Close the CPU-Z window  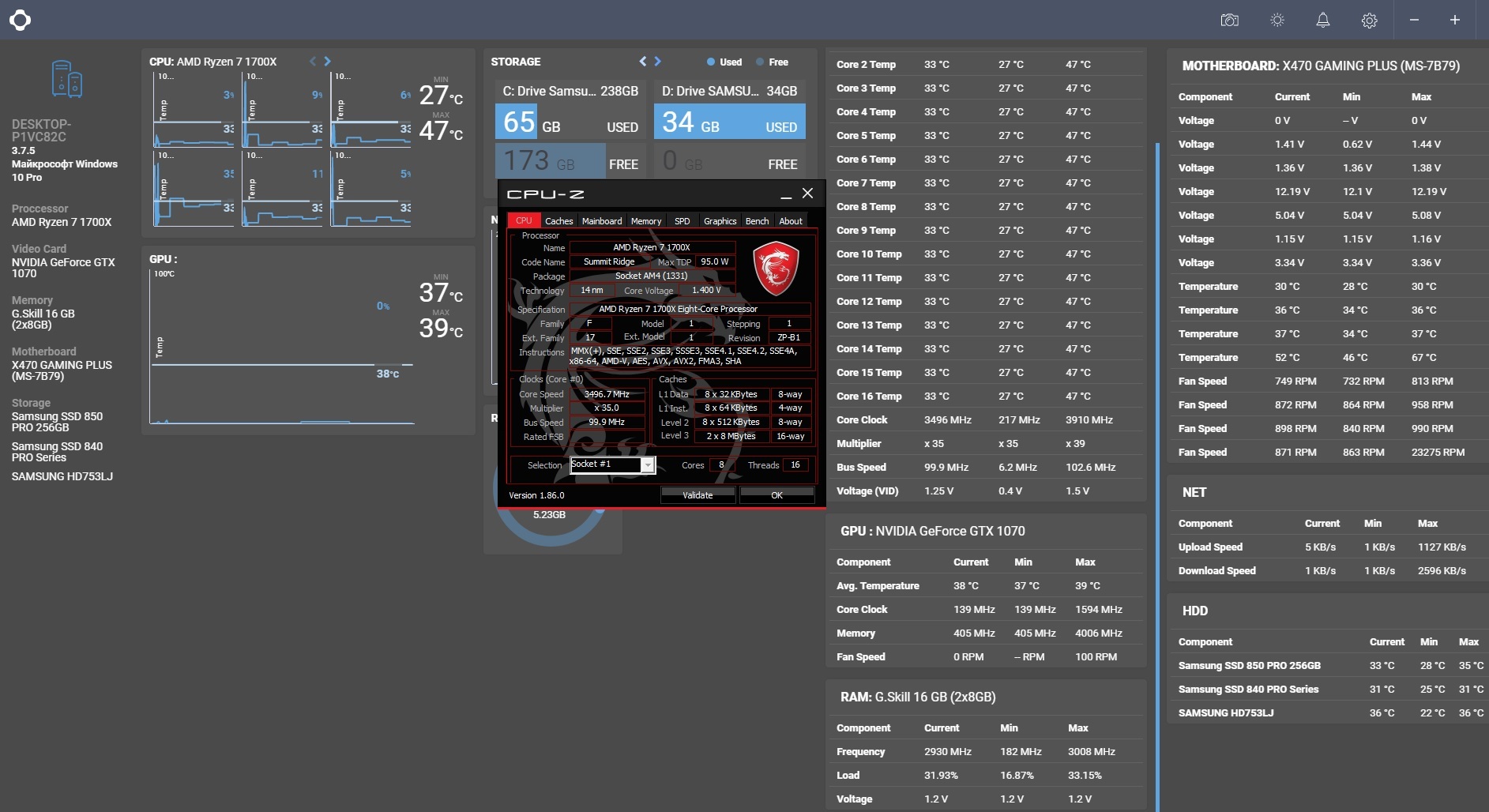(807, 194)
